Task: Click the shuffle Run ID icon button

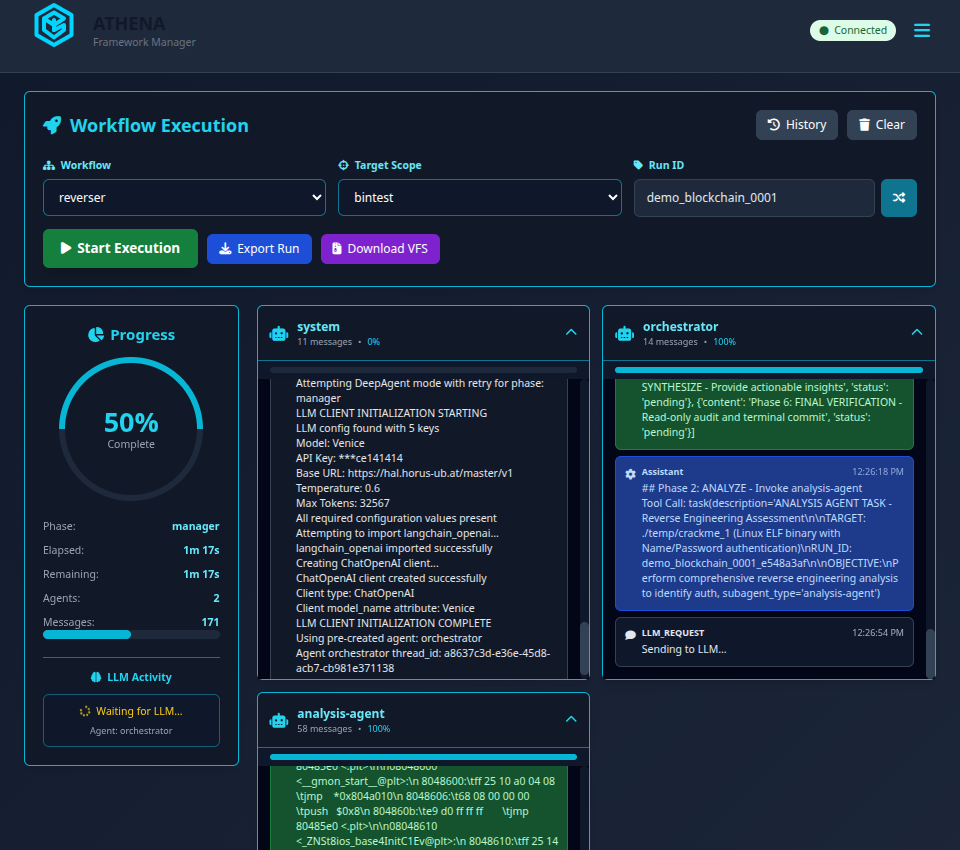Action: click(x=898, y=198)
